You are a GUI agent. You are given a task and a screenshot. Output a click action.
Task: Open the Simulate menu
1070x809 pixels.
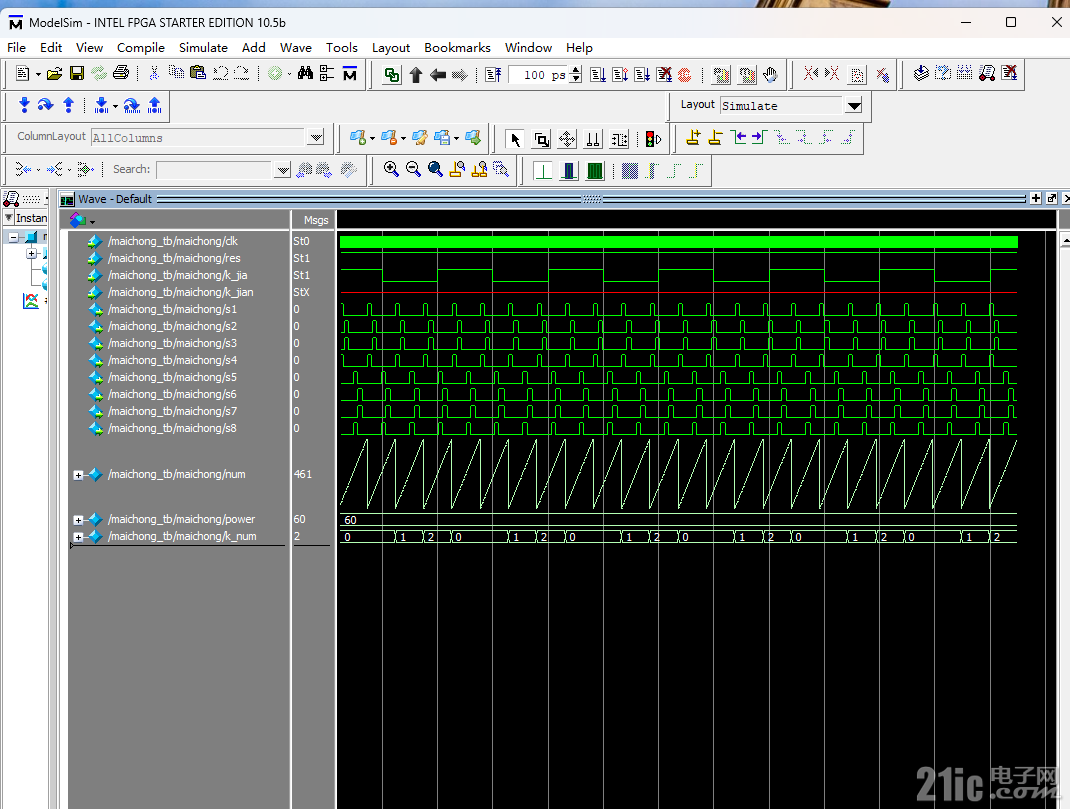203,48
